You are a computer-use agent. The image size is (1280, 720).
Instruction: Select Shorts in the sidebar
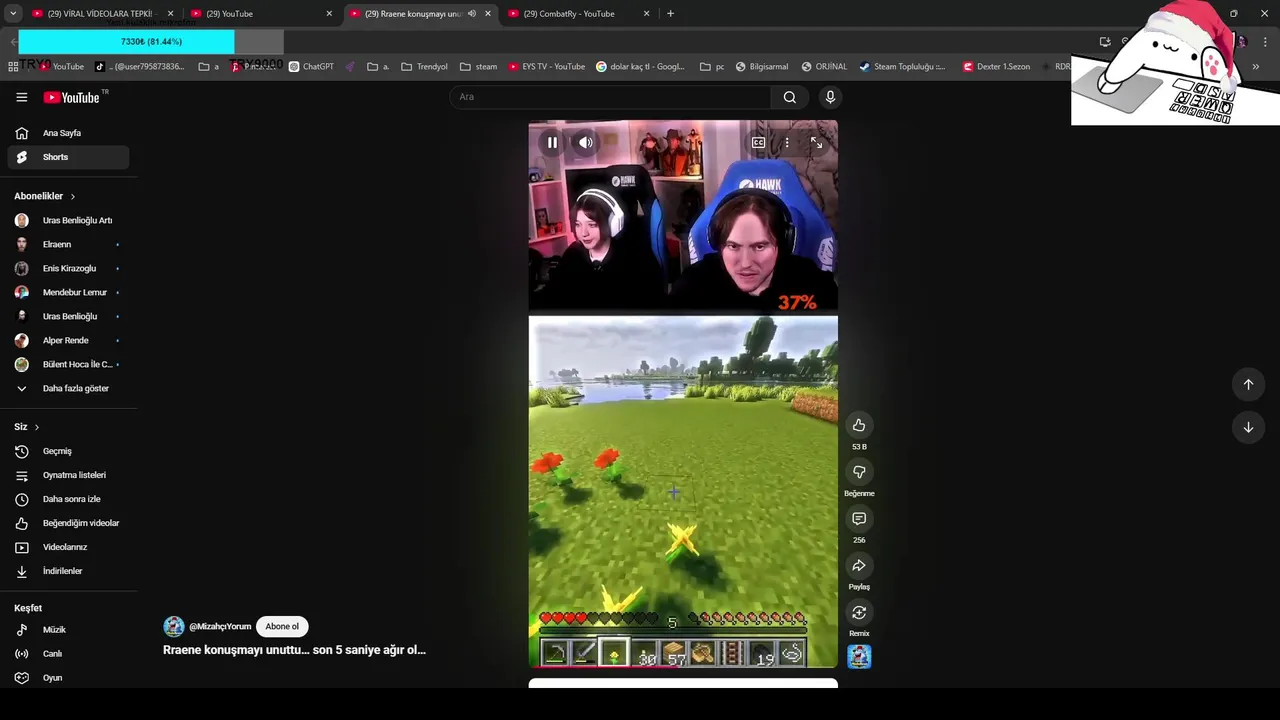coord(68,157)
